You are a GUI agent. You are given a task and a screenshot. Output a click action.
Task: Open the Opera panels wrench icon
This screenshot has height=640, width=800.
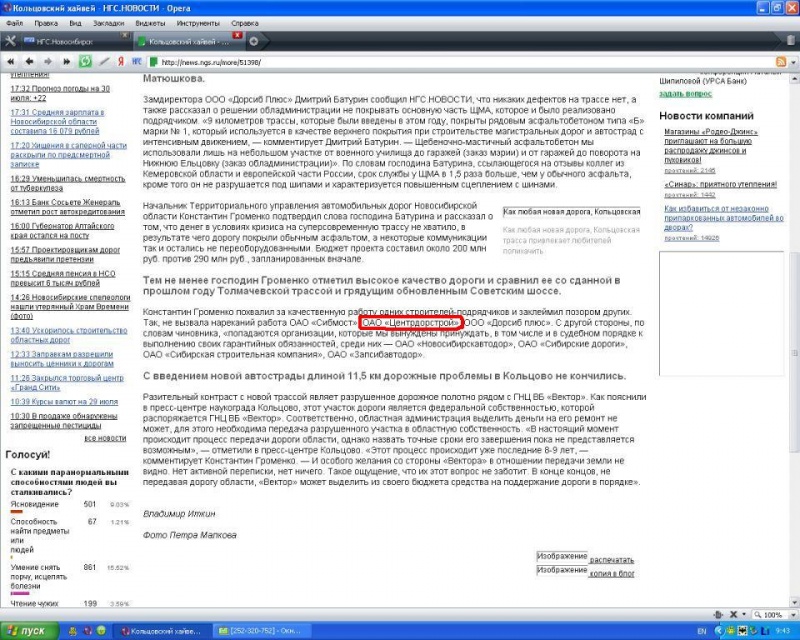coord(11,41)
